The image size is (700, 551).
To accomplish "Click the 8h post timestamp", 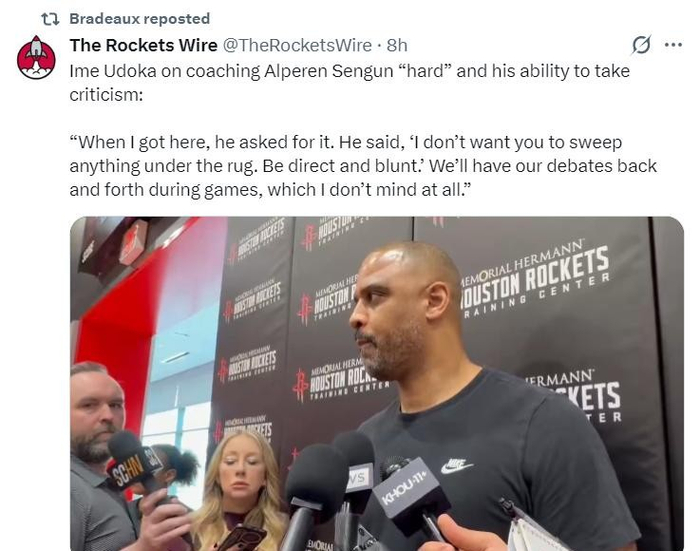I will point(397,45).
